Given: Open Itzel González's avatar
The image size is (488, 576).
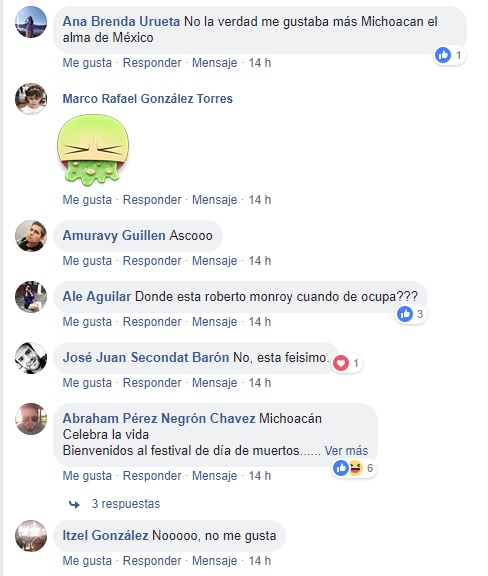Looking at the screenshot, I should (x=31, y=536).
